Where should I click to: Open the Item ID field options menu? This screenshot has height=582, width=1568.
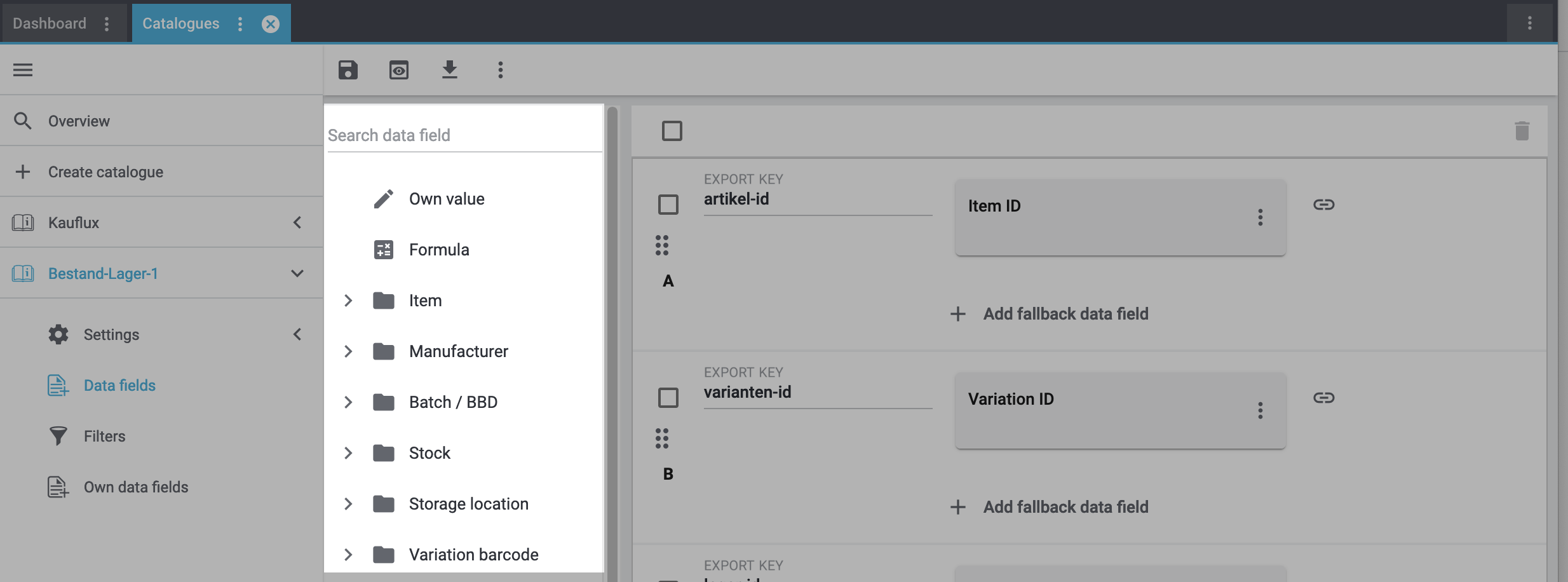point(1260,217)
